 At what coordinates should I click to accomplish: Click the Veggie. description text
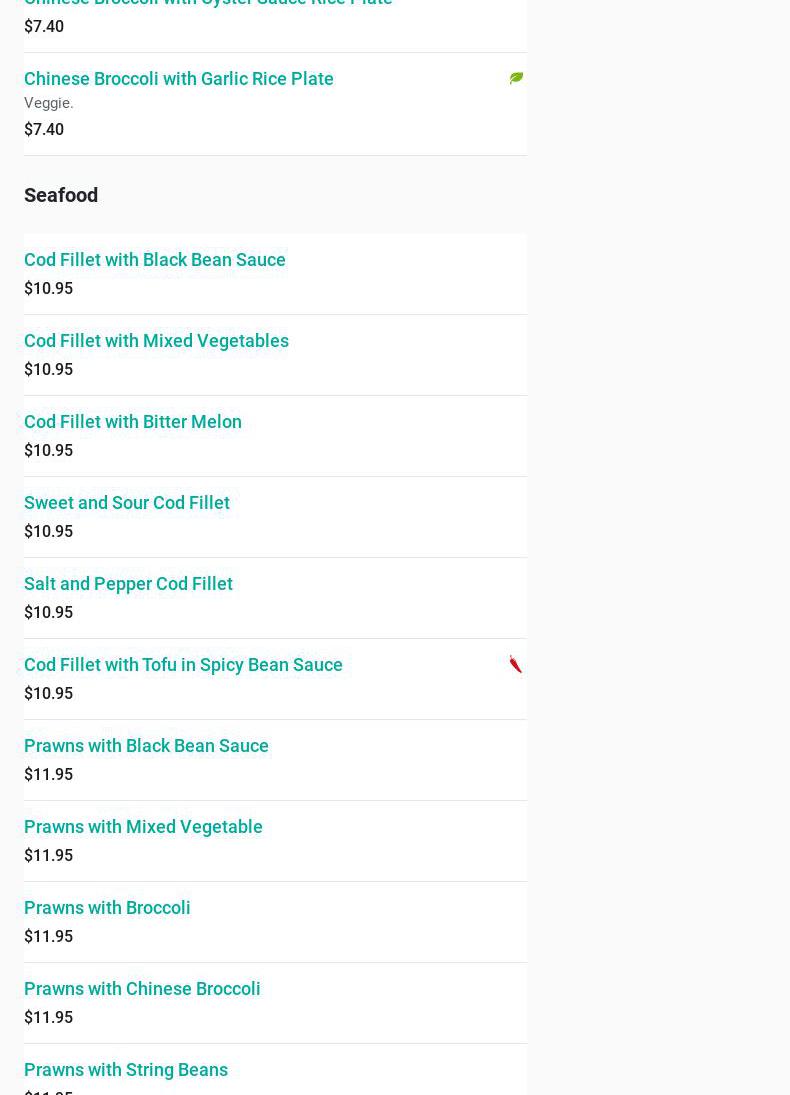point(49,103)
